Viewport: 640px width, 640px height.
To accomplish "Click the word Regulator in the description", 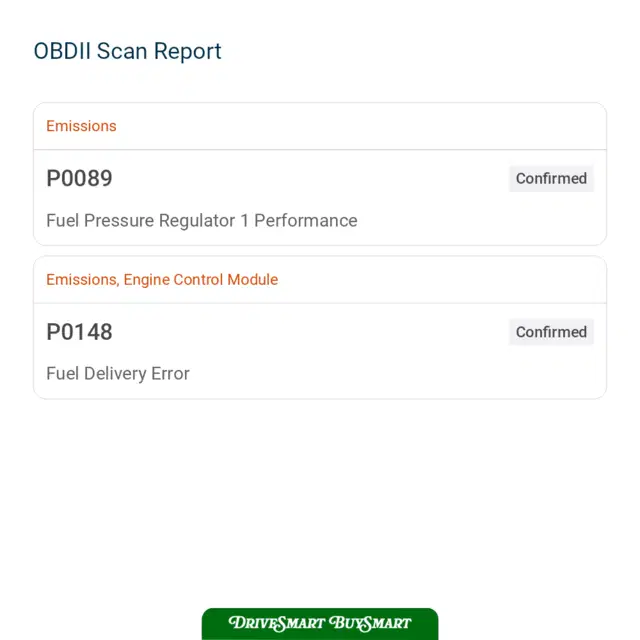I will (x=197, y=221).
